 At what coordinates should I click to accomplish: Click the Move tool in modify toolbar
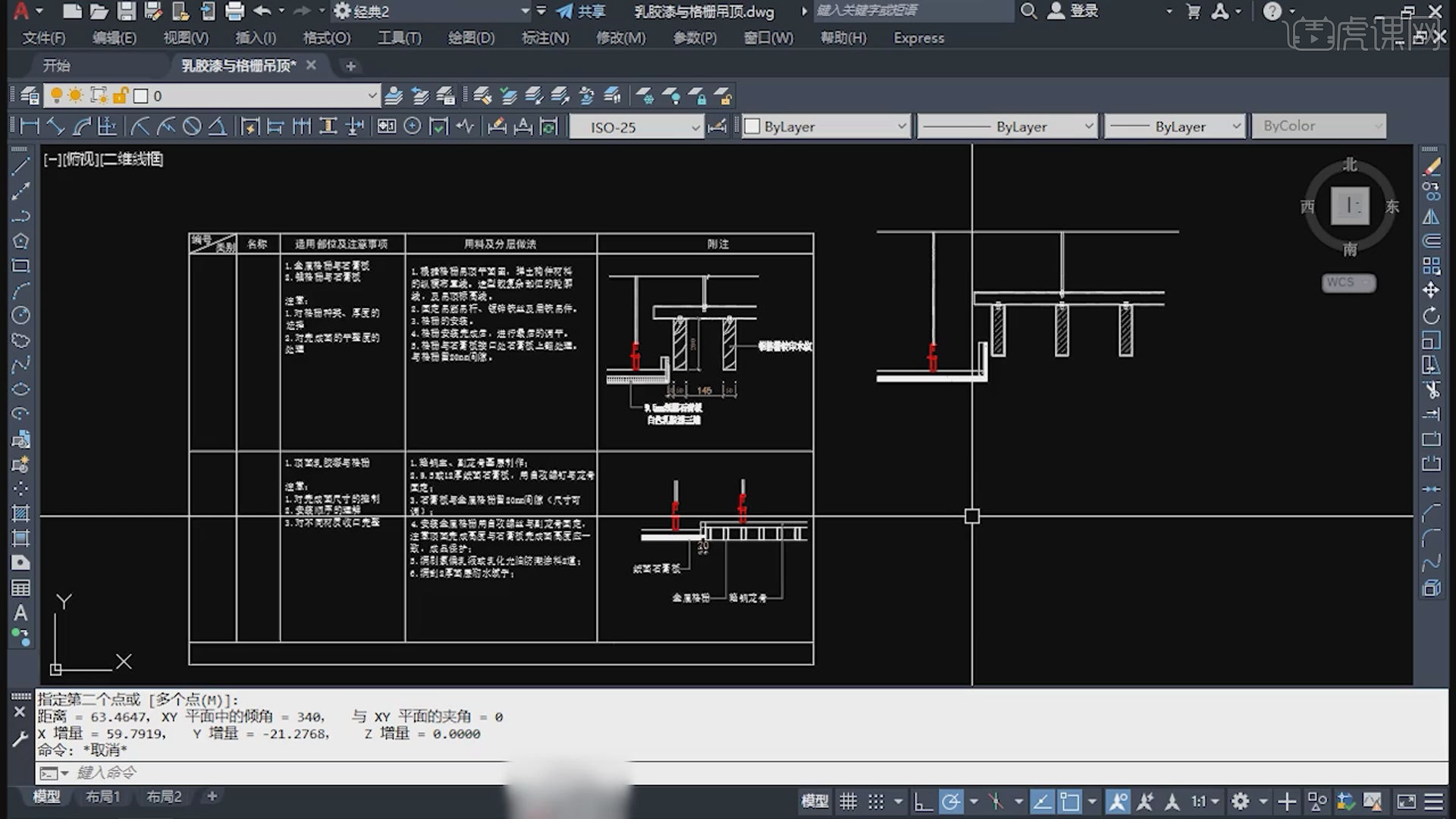1431,290
